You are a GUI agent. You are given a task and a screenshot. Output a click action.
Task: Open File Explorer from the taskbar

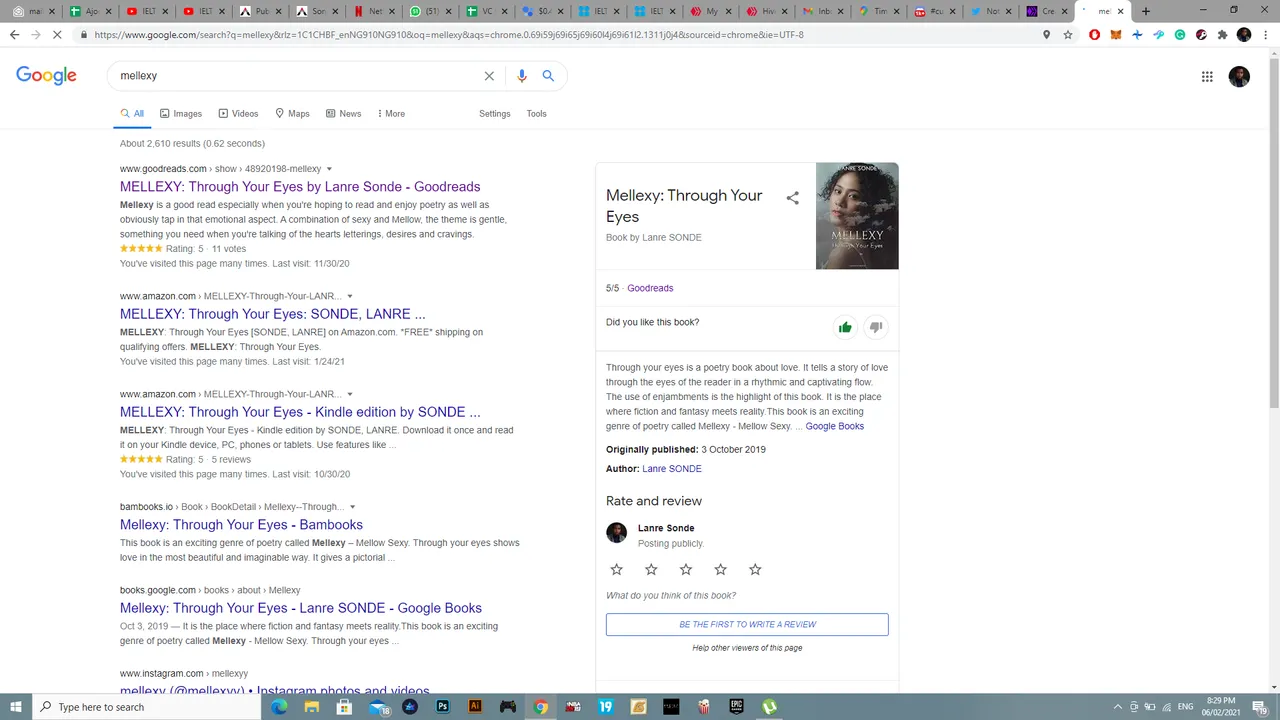pyautogui.click(x=312, y=707)
